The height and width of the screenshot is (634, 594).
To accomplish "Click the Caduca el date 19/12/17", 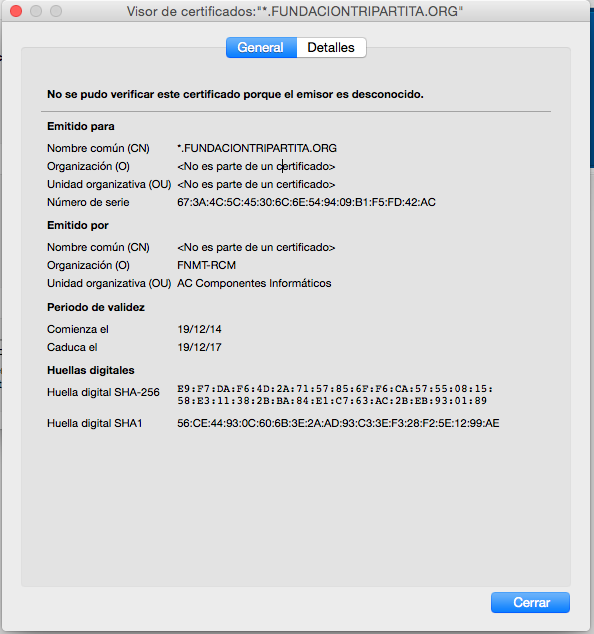I will click(x=199, y=347).
